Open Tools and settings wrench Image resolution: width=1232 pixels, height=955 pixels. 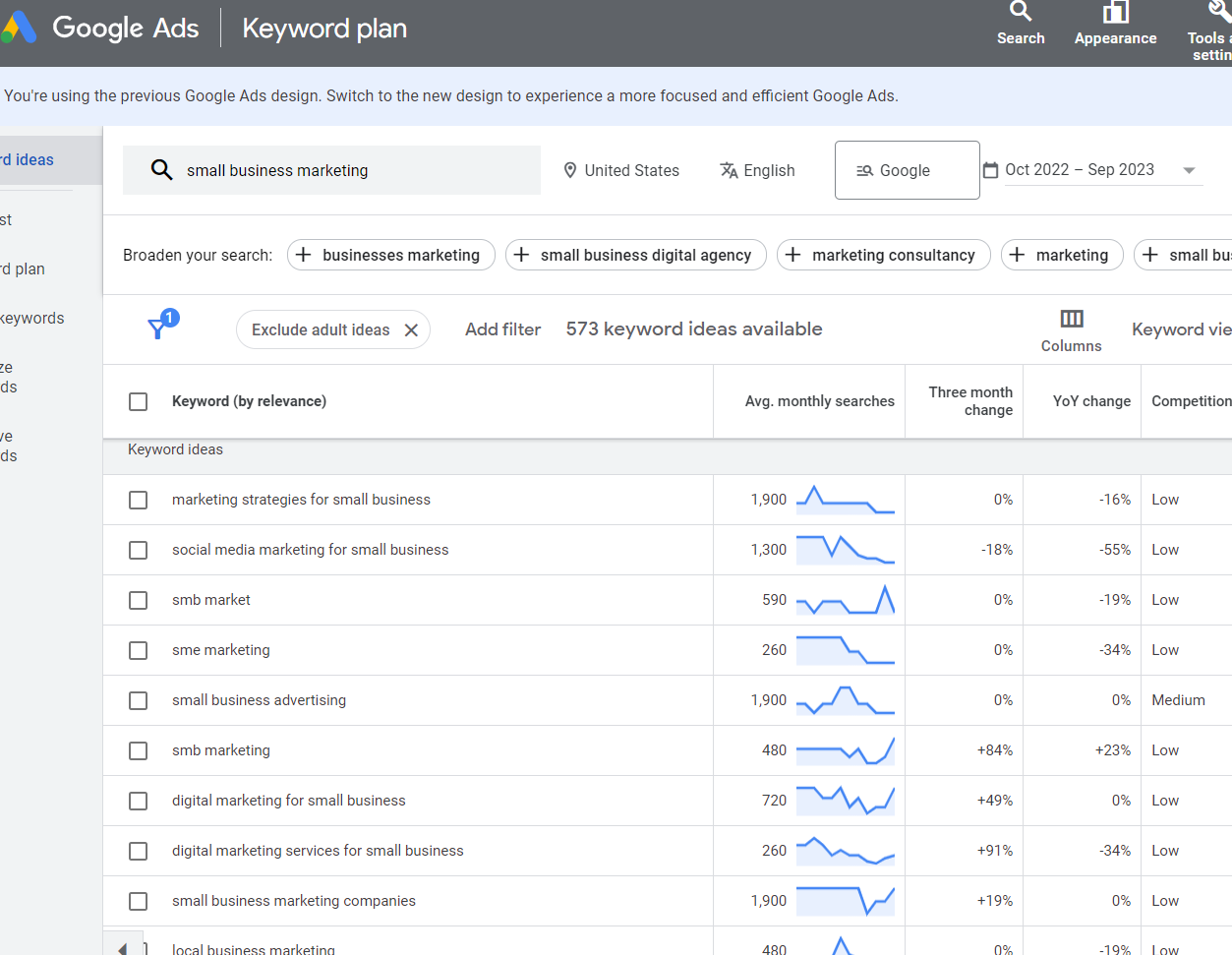[x=1219, y=11]
